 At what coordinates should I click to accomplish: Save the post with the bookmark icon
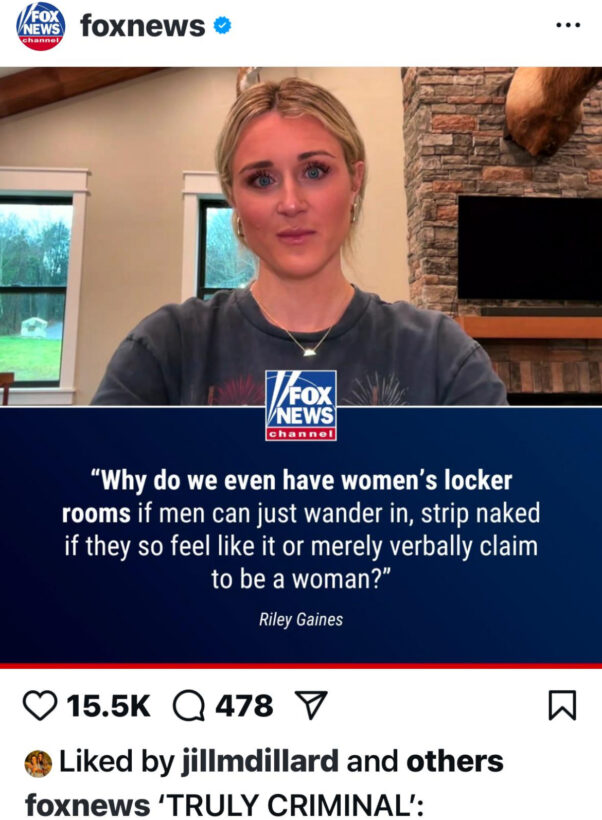coord(562,705)
